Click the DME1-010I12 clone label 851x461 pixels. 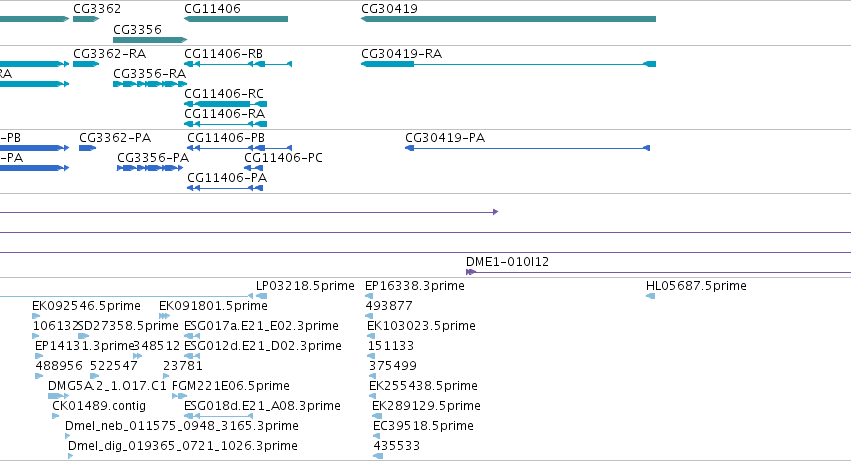click(507, 262)
